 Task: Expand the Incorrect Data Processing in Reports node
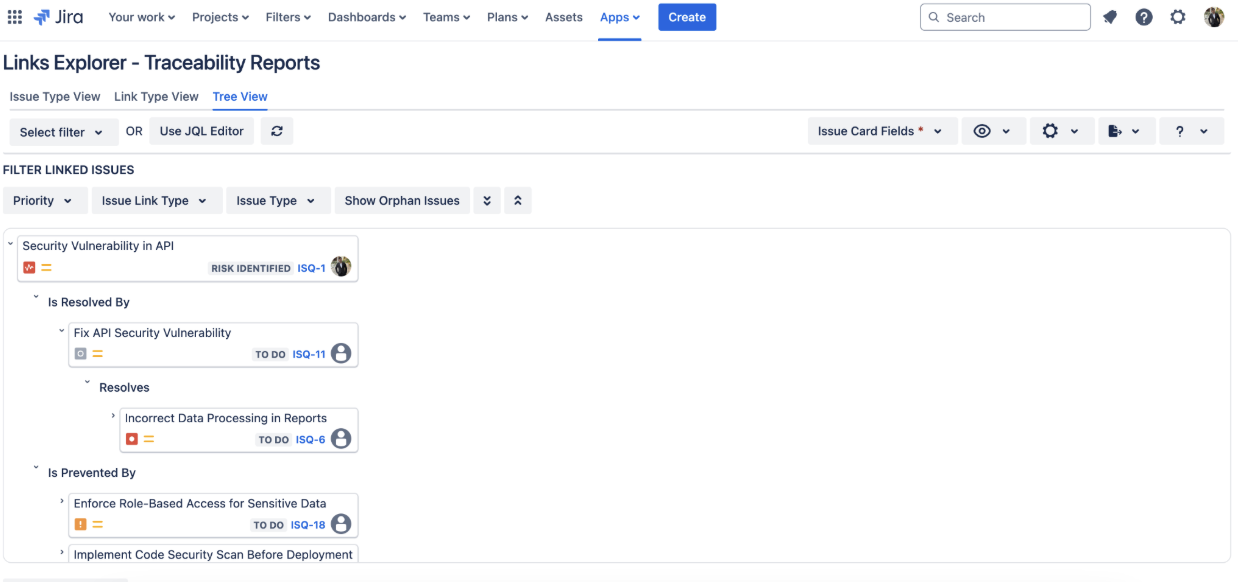pos(113,415)
